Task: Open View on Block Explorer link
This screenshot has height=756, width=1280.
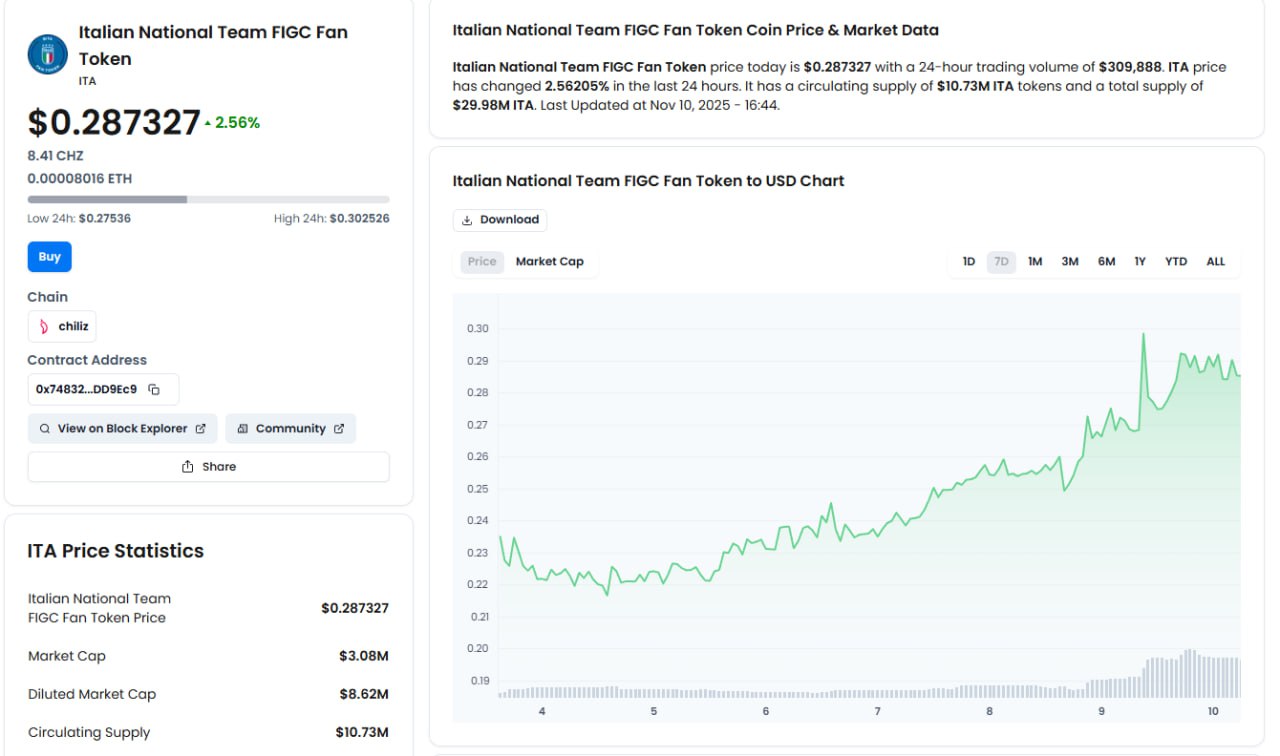Action: 122,429
